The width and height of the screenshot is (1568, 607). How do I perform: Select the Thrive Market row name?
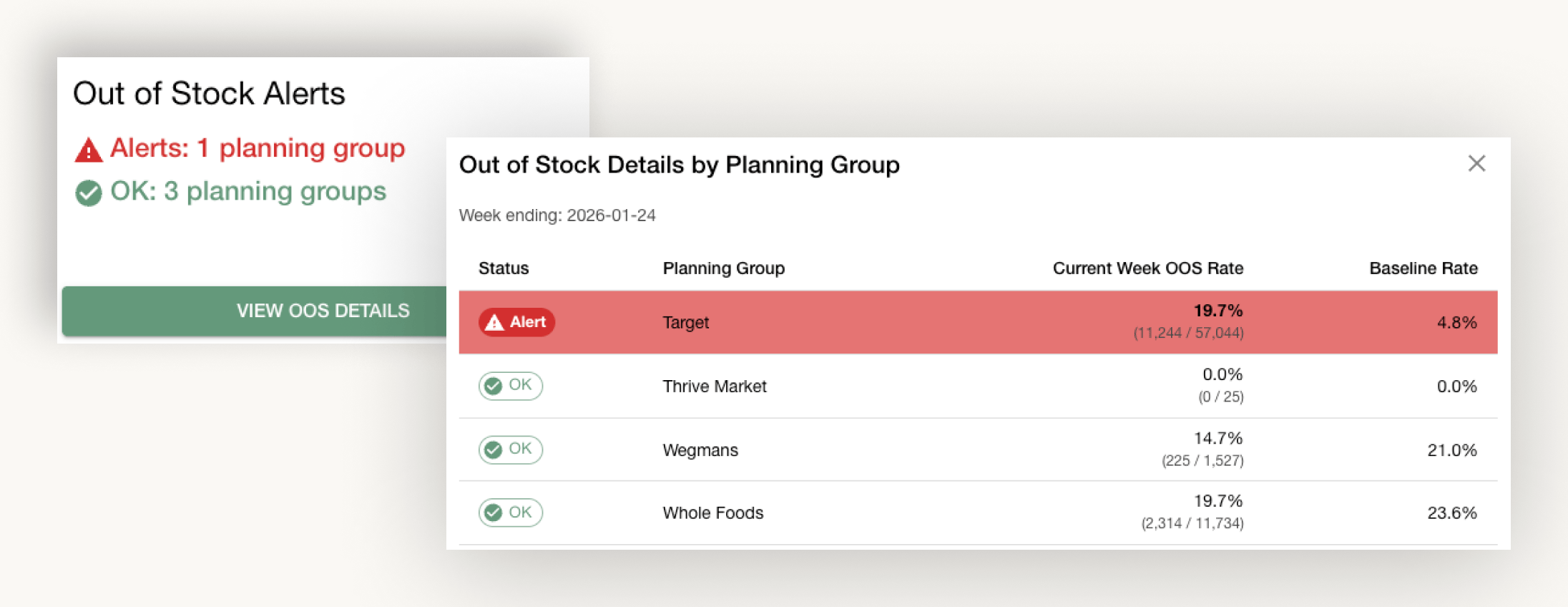click(x=714, y=387)
